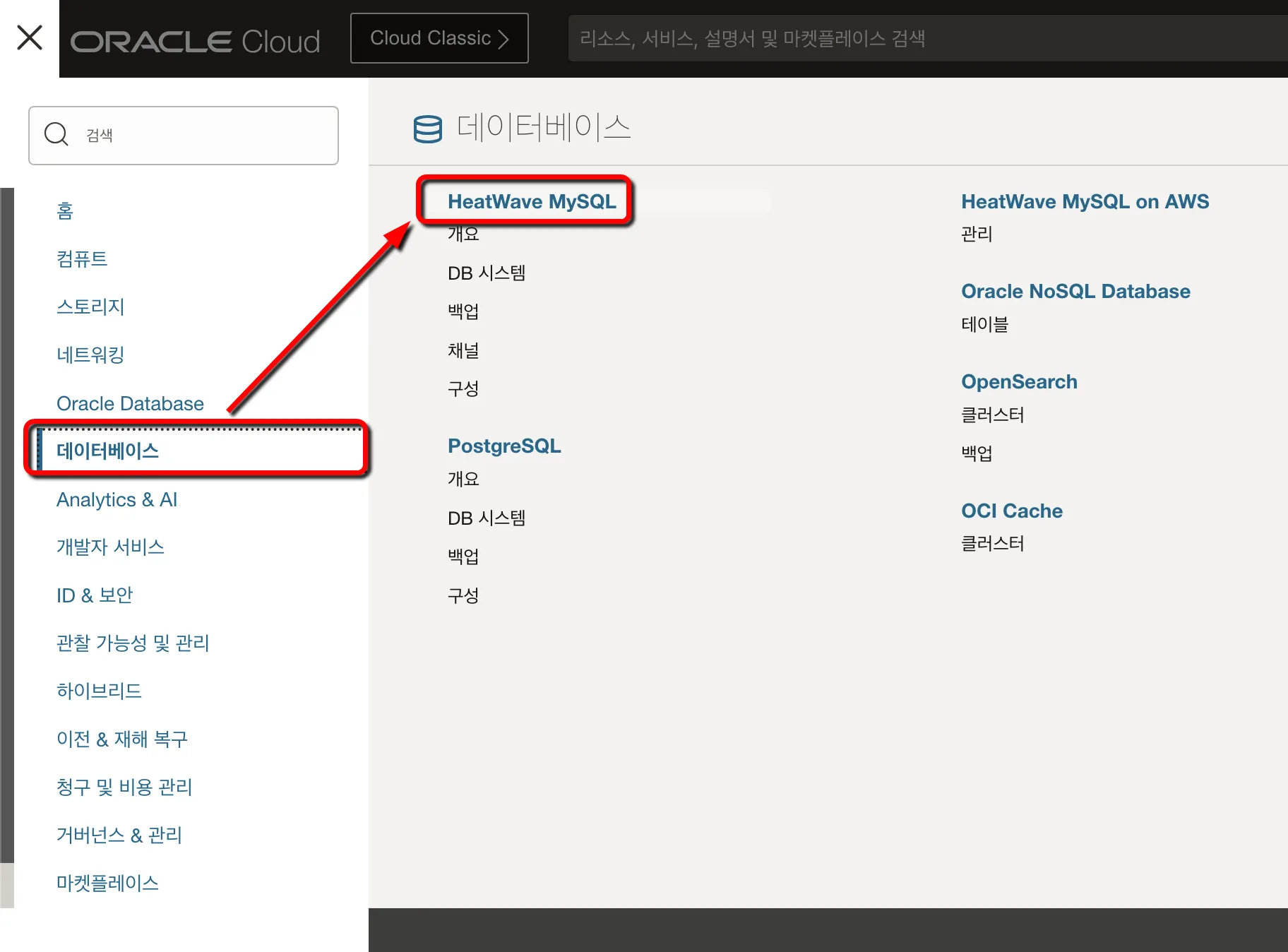Open 구성 under HeatWave MySQL
This screenshot has height=952, width=1288.
pos(463,388)
